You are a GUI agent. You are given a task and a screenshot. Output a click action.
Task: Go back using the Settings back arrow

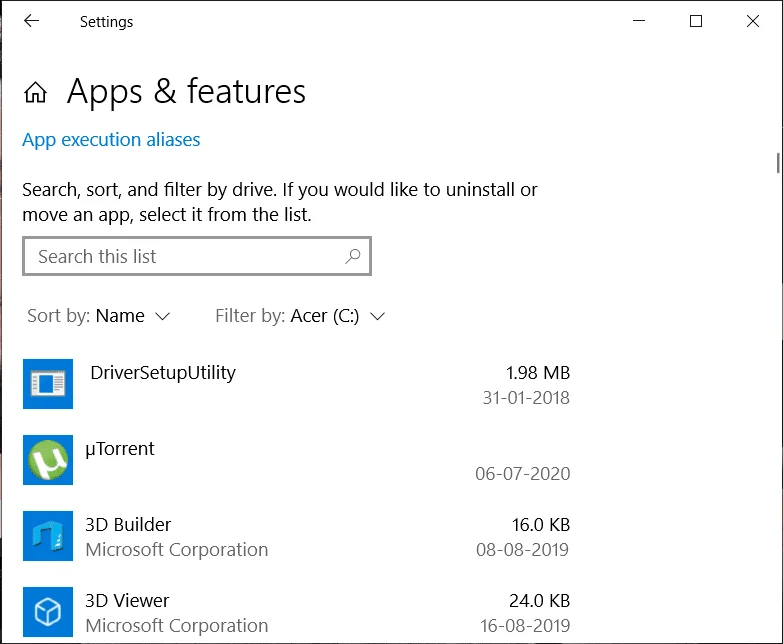[x=31, y=21]
